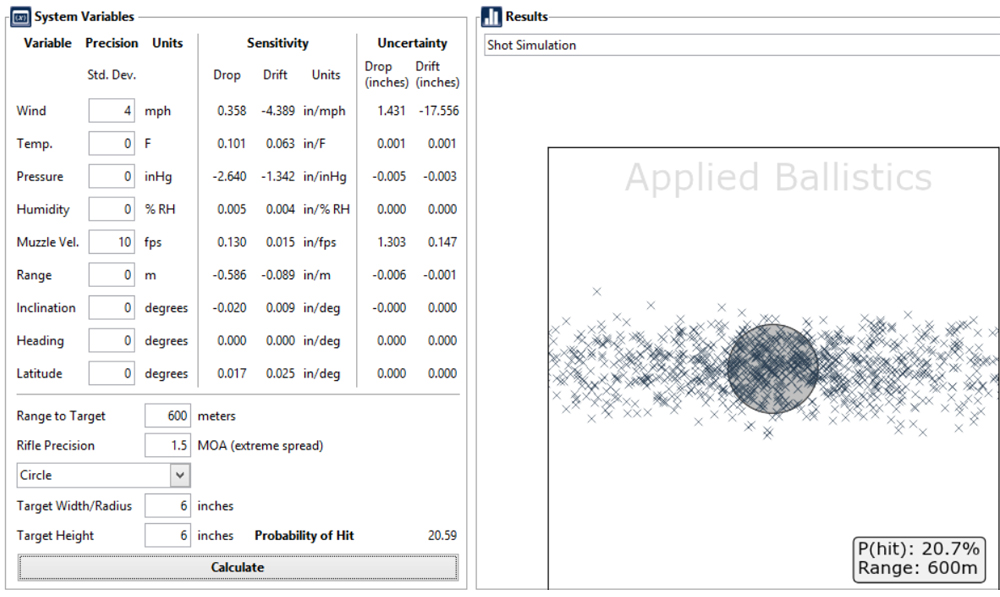Click the Probability of Hit value 20.59
The image size is (1000, 597).
(x=442, y=536)
